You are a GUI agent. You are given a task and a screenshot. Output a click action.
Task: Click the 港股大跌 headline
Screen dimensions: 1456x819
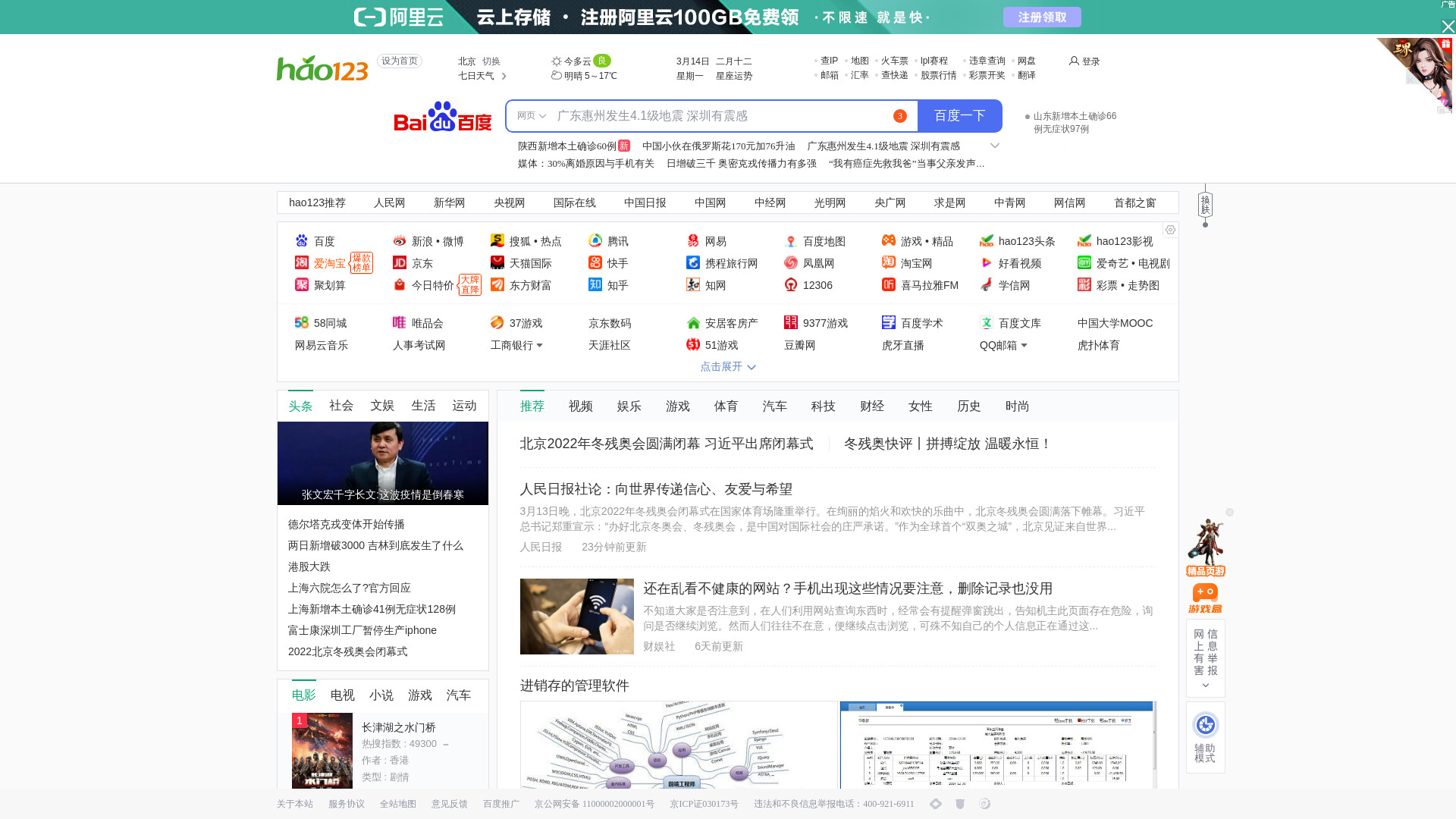[x=309, y=566]
